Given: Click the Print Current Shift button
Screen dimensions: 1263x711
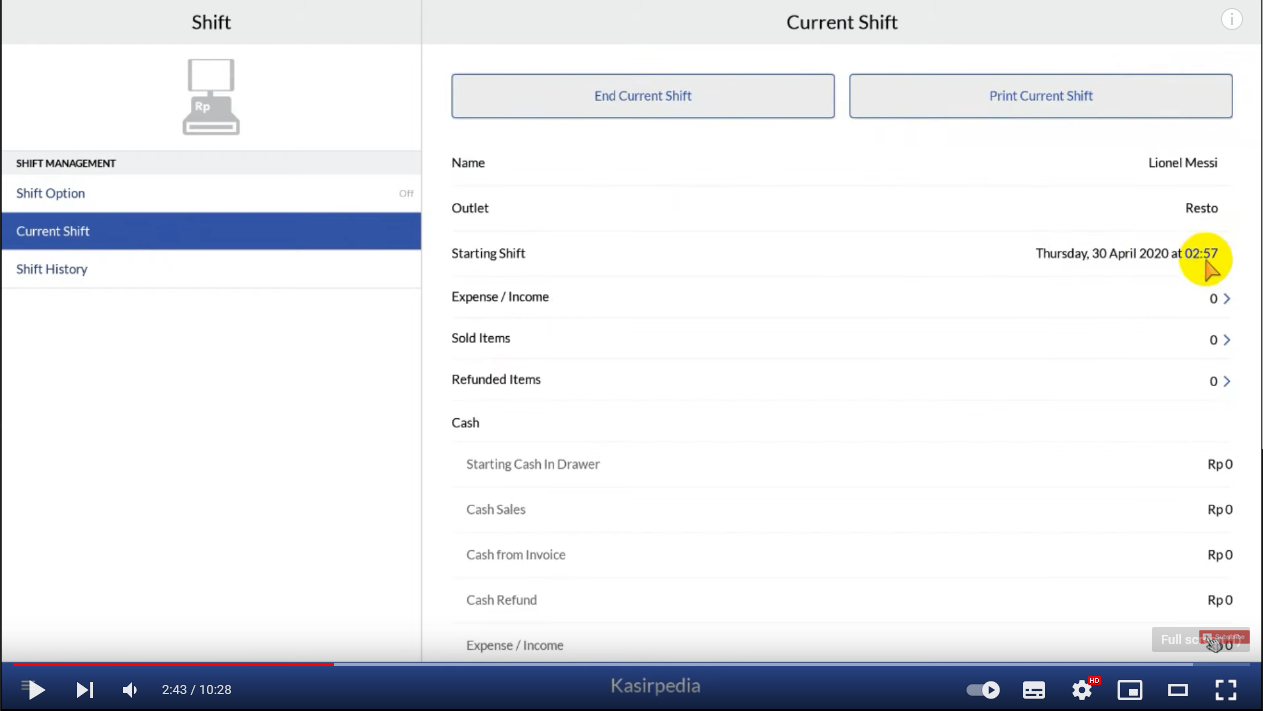Looking at the screenshot, I should (x=1041, y=96).
